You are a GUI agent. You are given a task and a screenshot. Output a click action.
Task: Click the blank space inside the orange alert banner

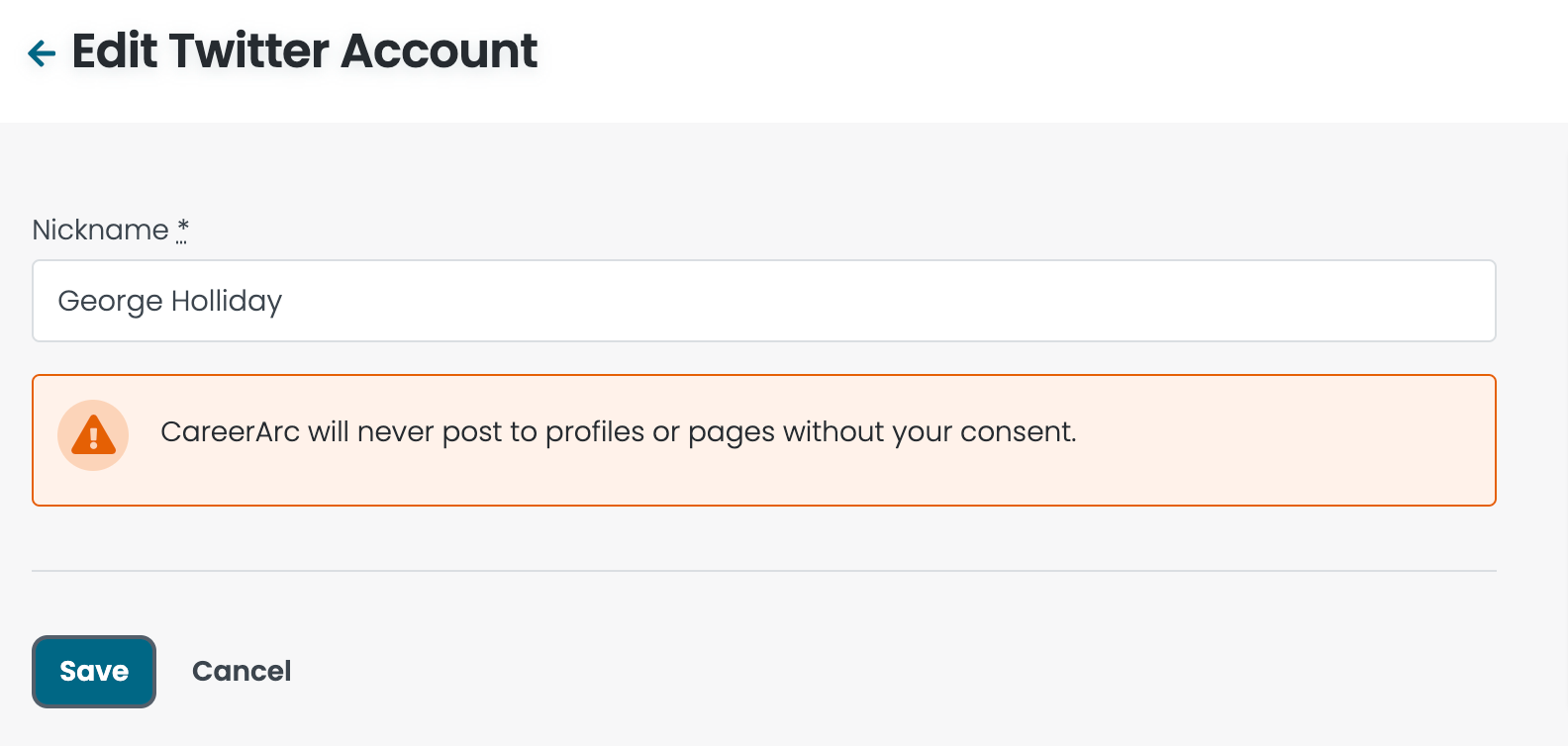1287,440
